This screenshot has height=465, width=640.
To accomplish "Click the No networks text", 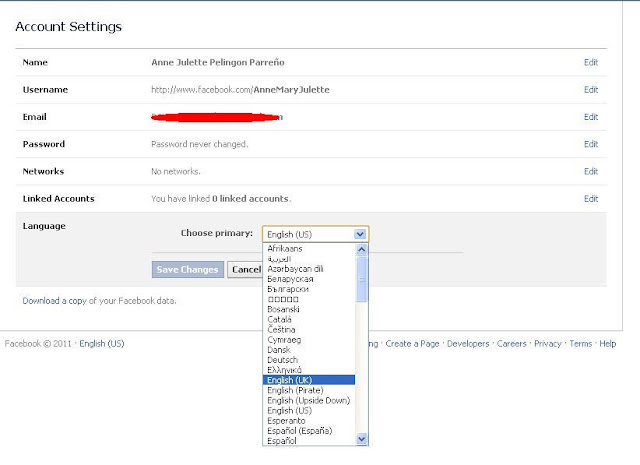I will (x=176, y=171).
